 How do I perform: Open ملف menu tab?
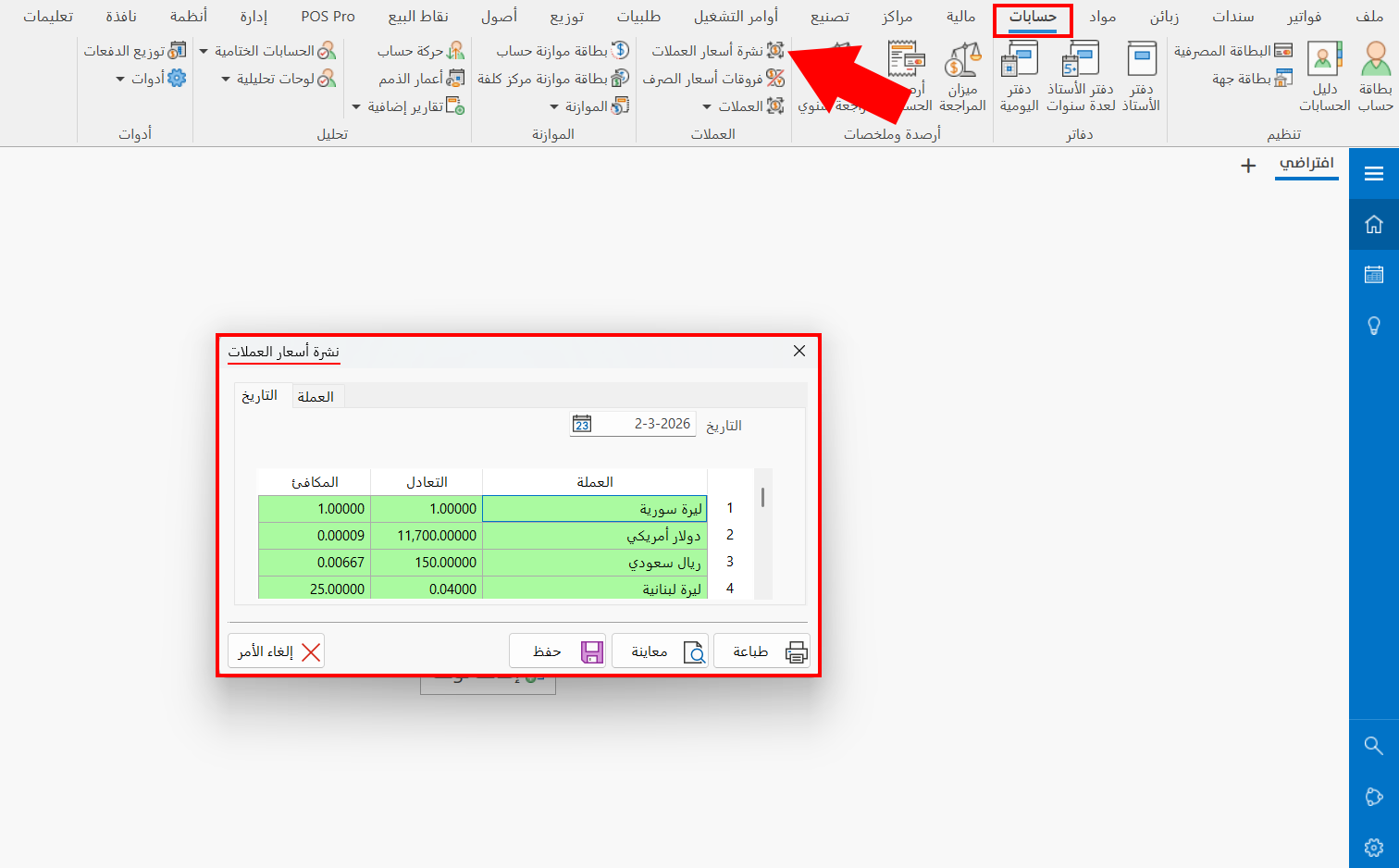tap(1369, 17)
